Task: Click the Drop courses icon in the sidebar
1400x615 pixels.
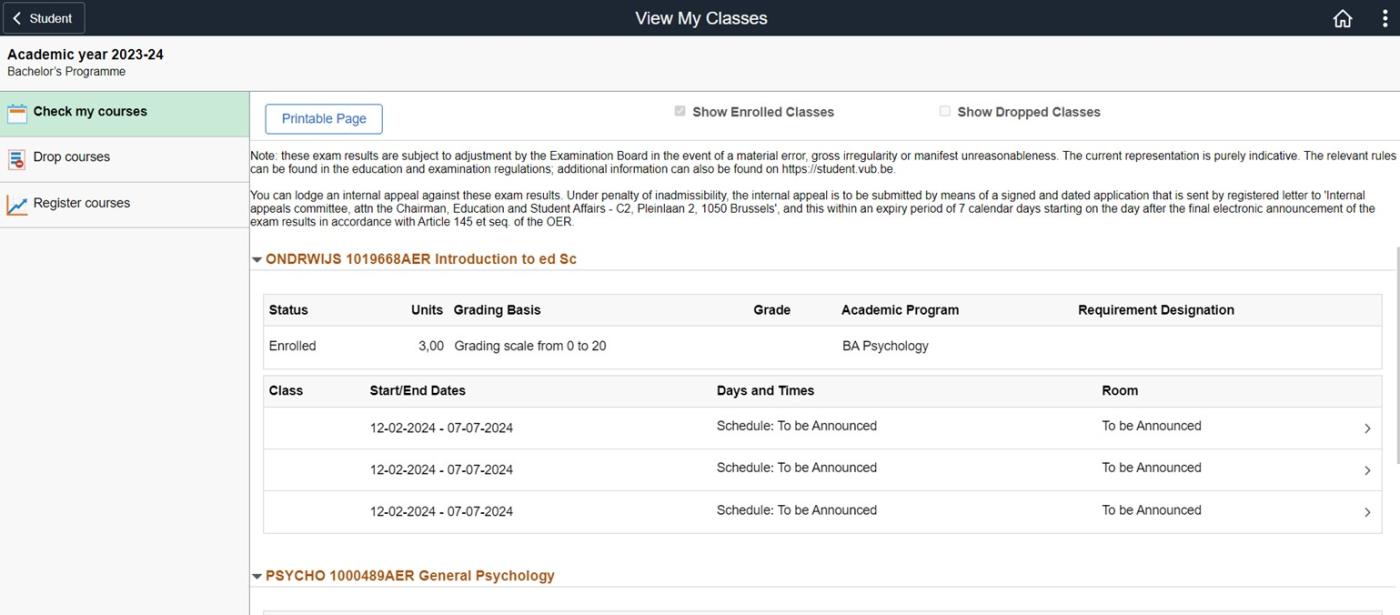Action: pyautogui.click(x=18, y=157)
